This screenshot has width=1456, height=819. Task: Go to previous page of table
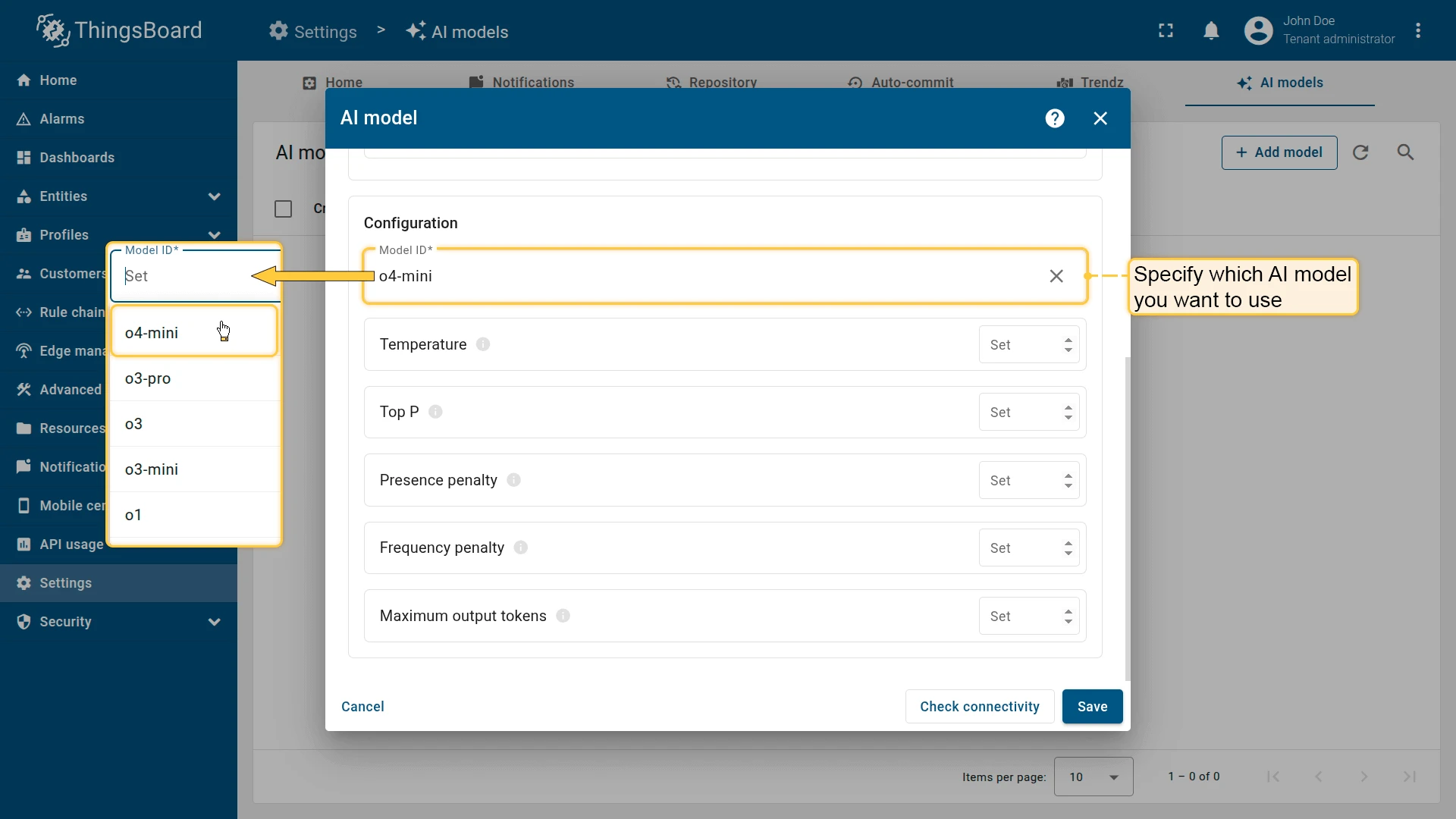point(1319,777)
